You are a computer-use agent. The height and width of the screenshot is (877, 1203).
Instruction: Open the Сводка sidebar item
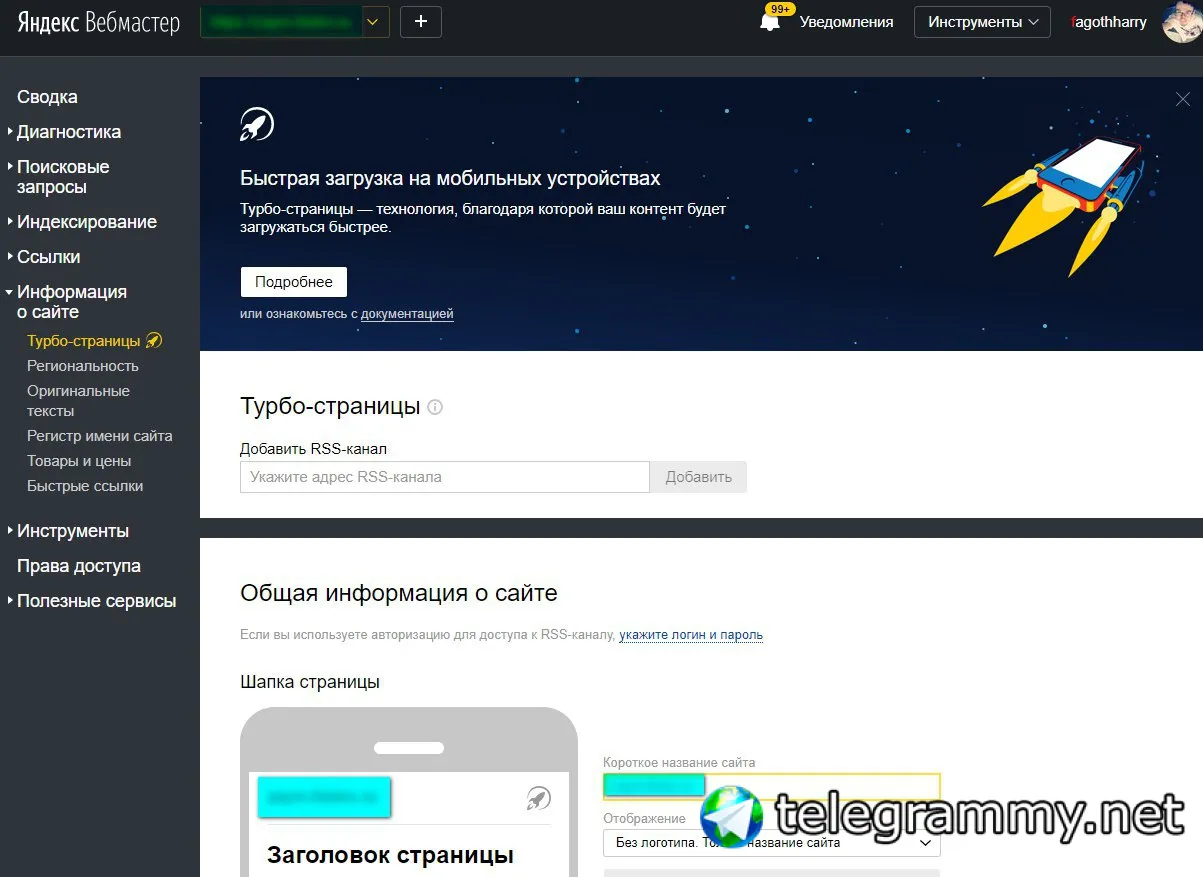point(47,97)
